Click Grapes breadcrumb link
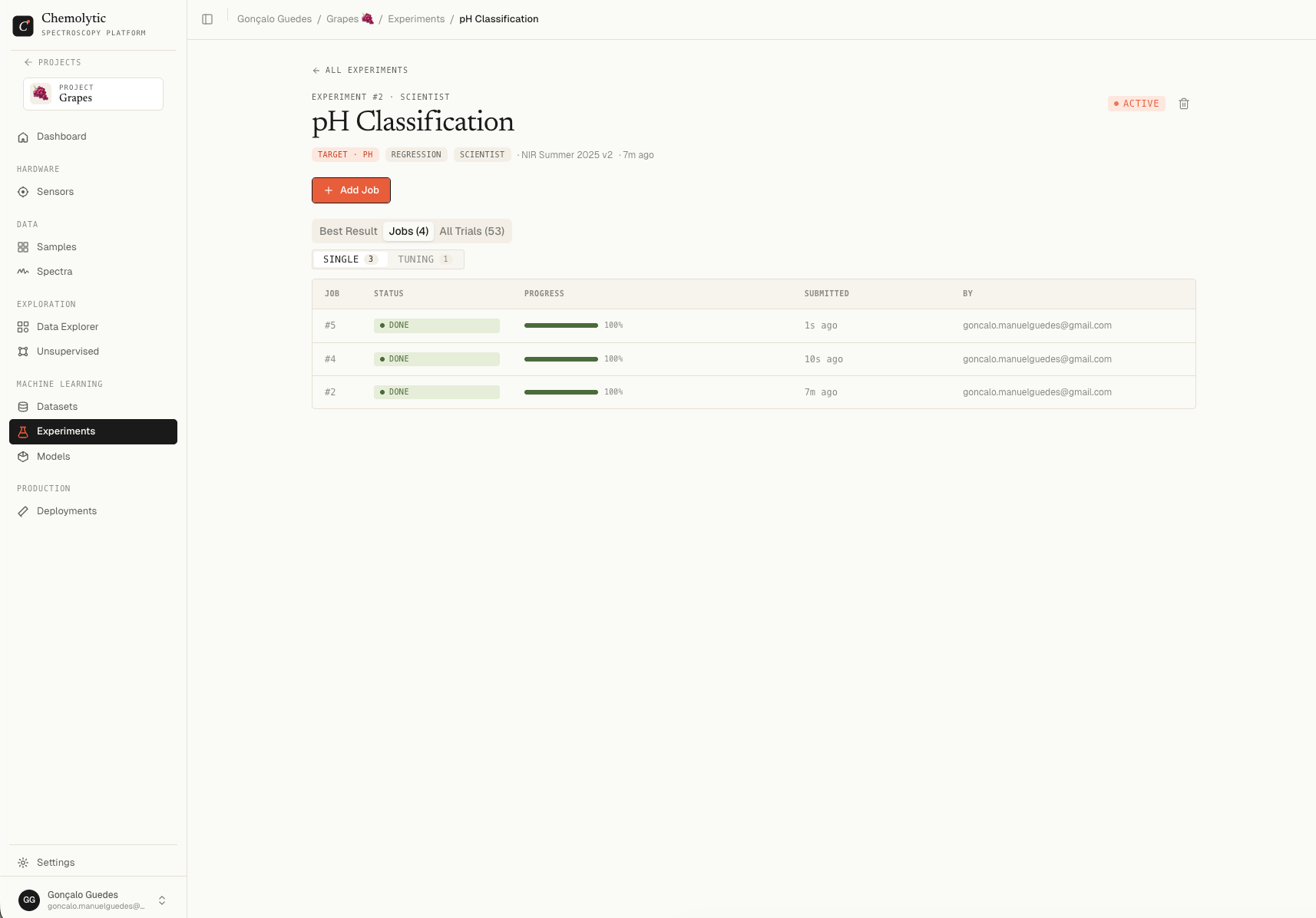The height and width of the screenshot is (918, 1316). [x=349, y=19]
